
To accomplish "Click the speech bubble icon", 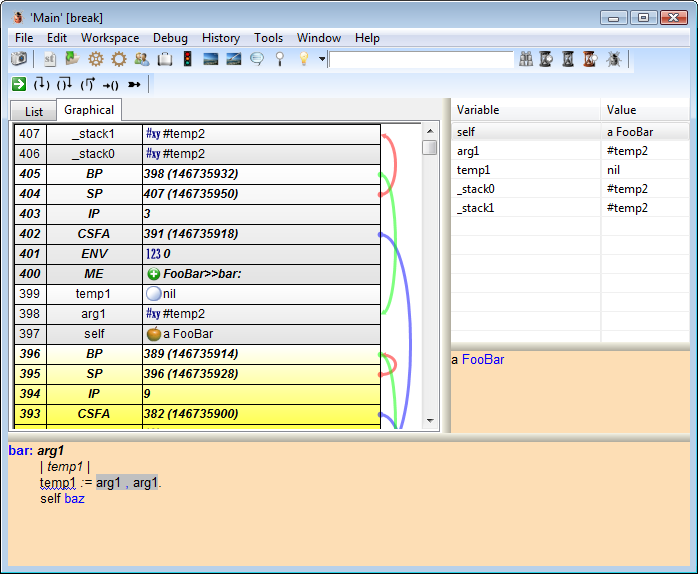I will [257, 59].
